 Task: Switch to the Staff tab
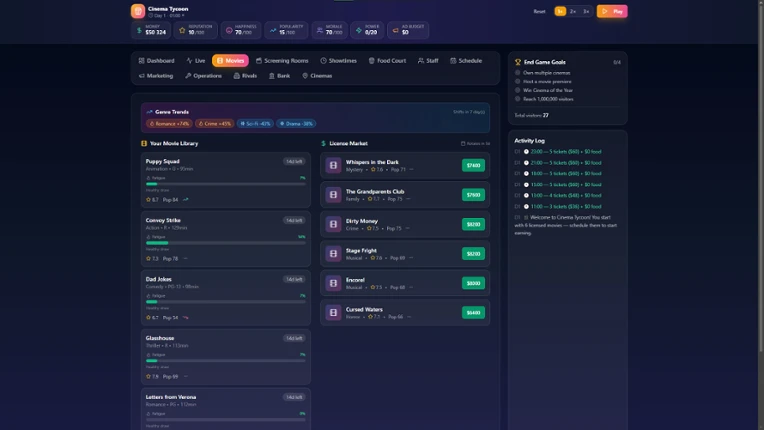(428, 61)
